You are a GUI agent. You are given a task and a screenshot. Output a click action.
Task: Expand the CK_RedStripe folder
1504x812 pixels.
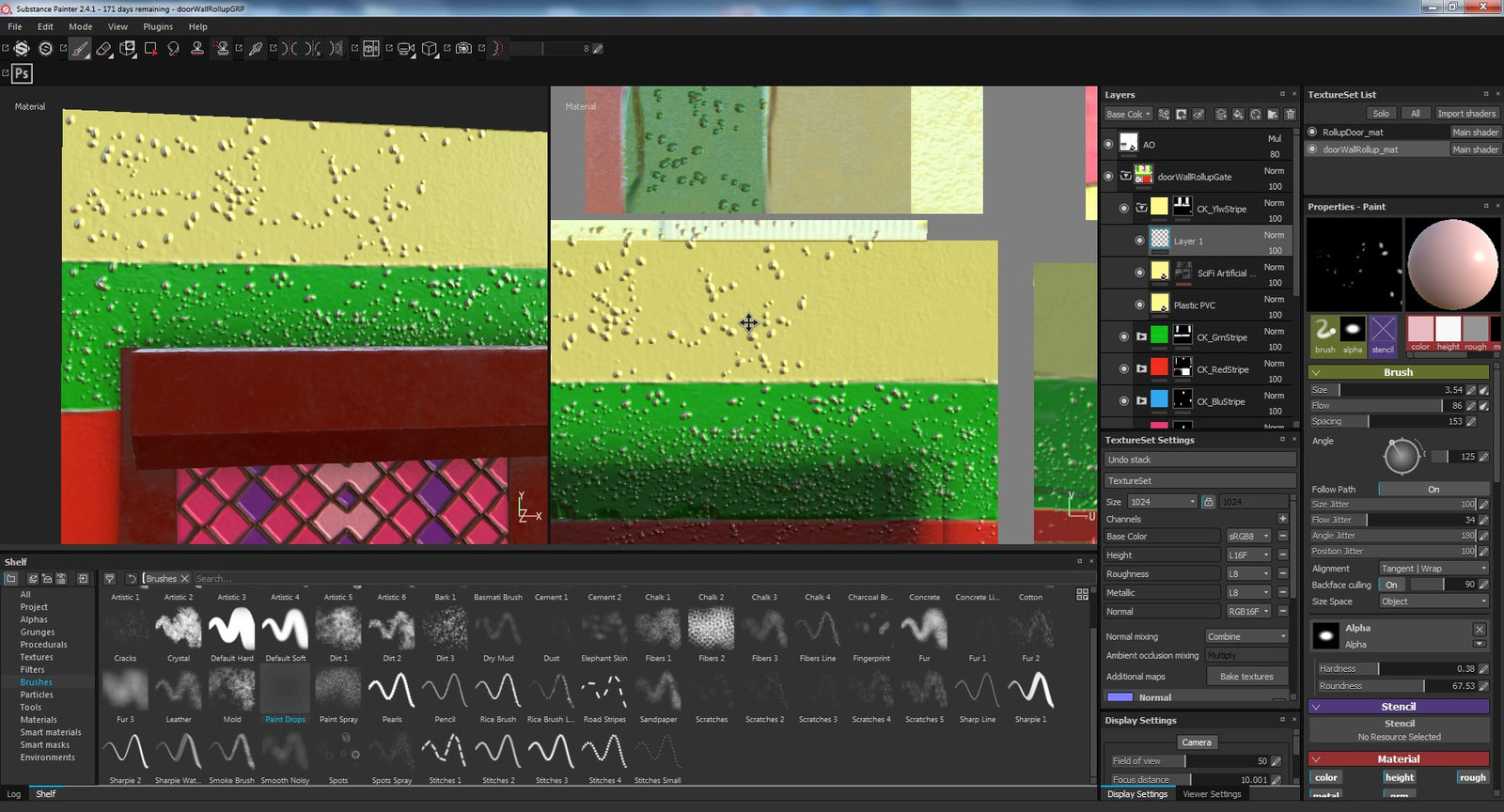point(1141,369)
